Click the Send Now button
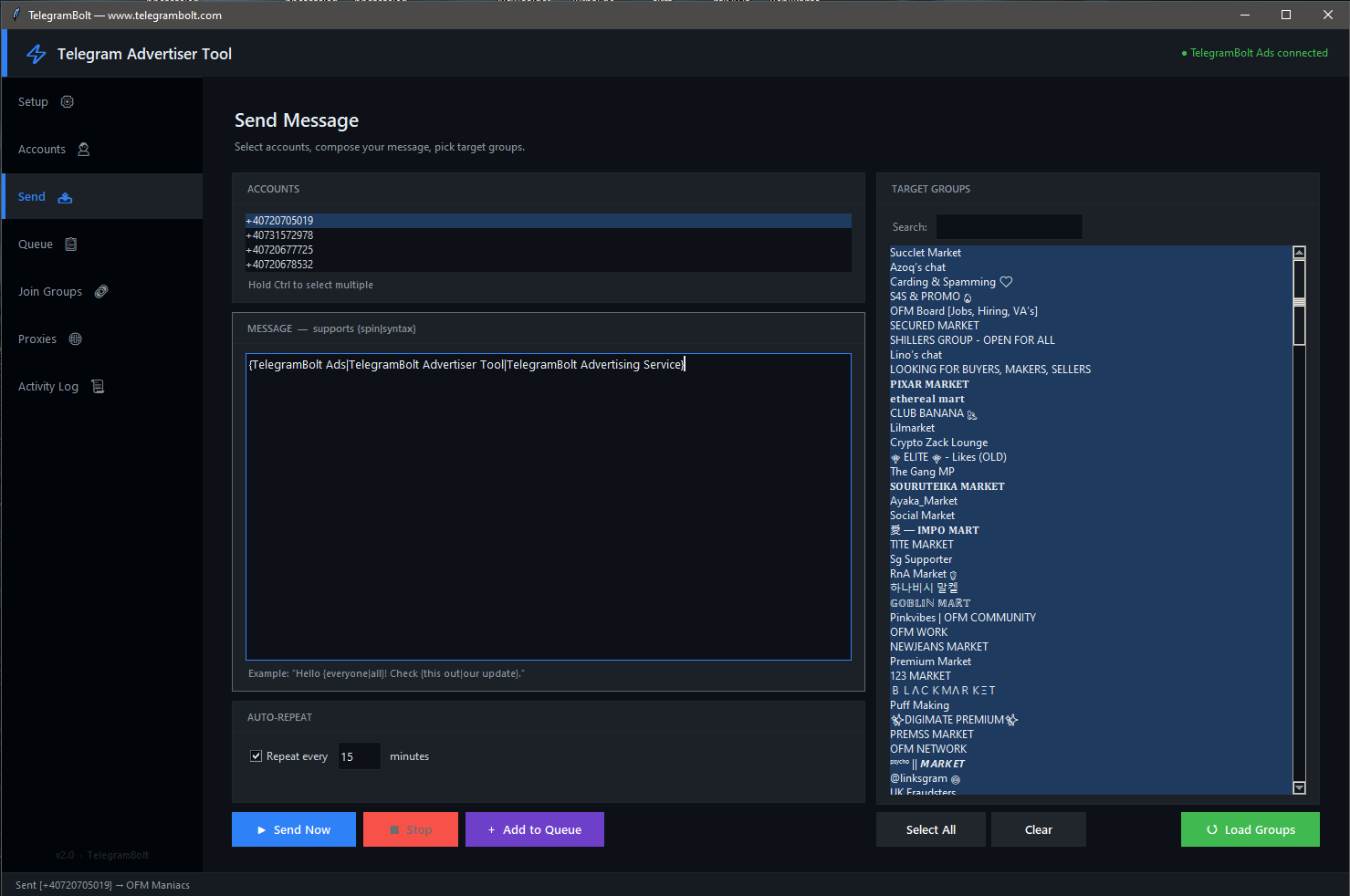This screenshot has width=1350, height=896. 294,829
